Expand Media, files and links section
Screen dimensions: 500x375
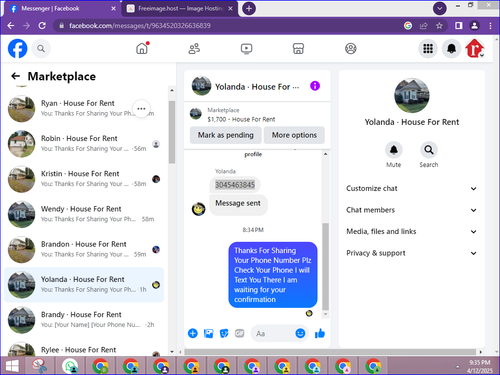tap(412, 232)
